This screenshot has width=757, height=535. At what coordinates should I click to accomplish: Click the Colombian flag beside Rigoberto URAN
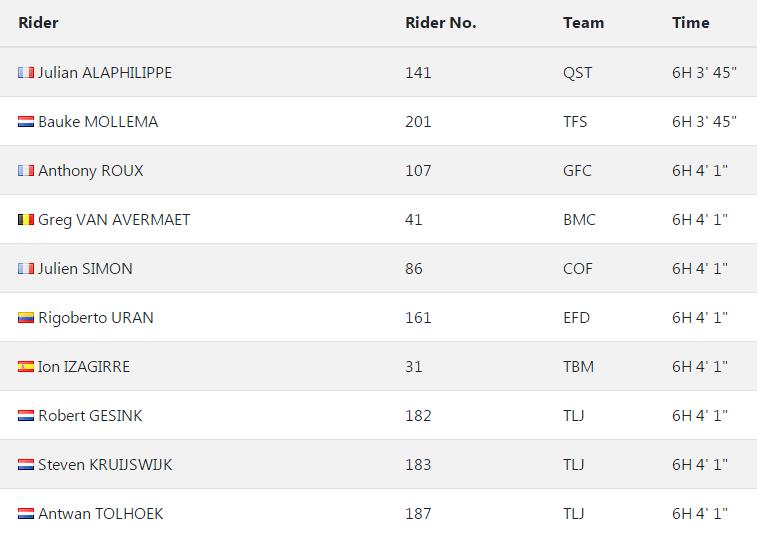point(26,318)
